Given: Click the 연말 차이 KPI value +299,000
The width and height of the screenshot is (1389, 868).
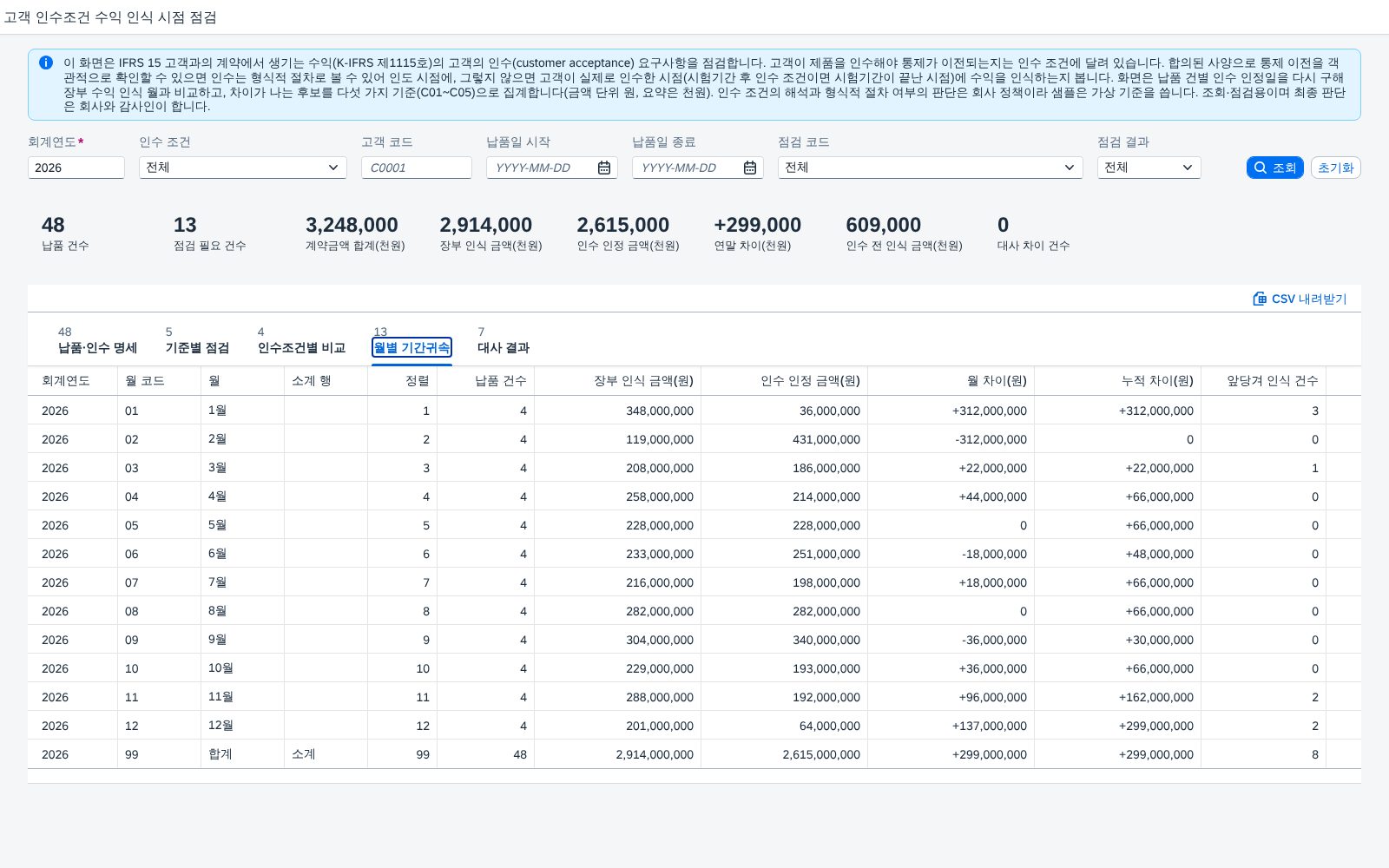Looking at the screenshot, I should [757, 225].
